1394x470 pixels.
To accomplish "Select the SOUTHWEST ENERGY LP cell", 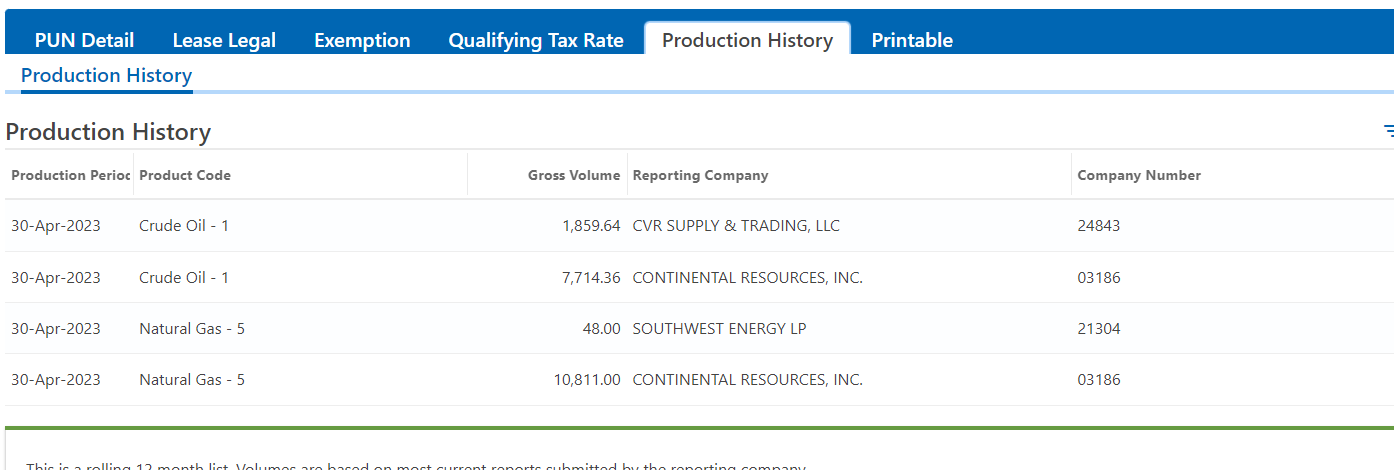I will 719,329.
